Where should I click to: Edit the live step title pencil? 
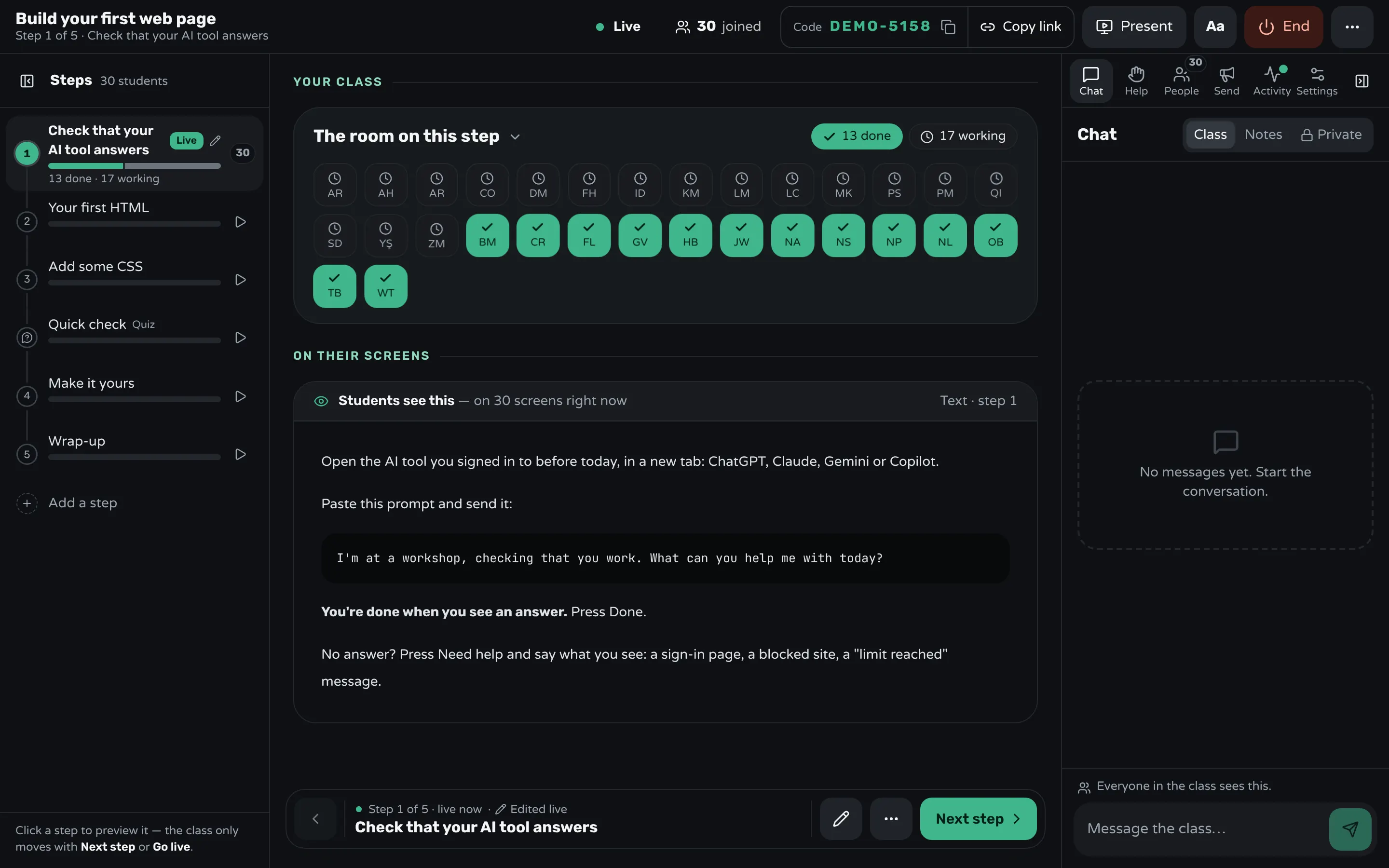pos(215,140)
